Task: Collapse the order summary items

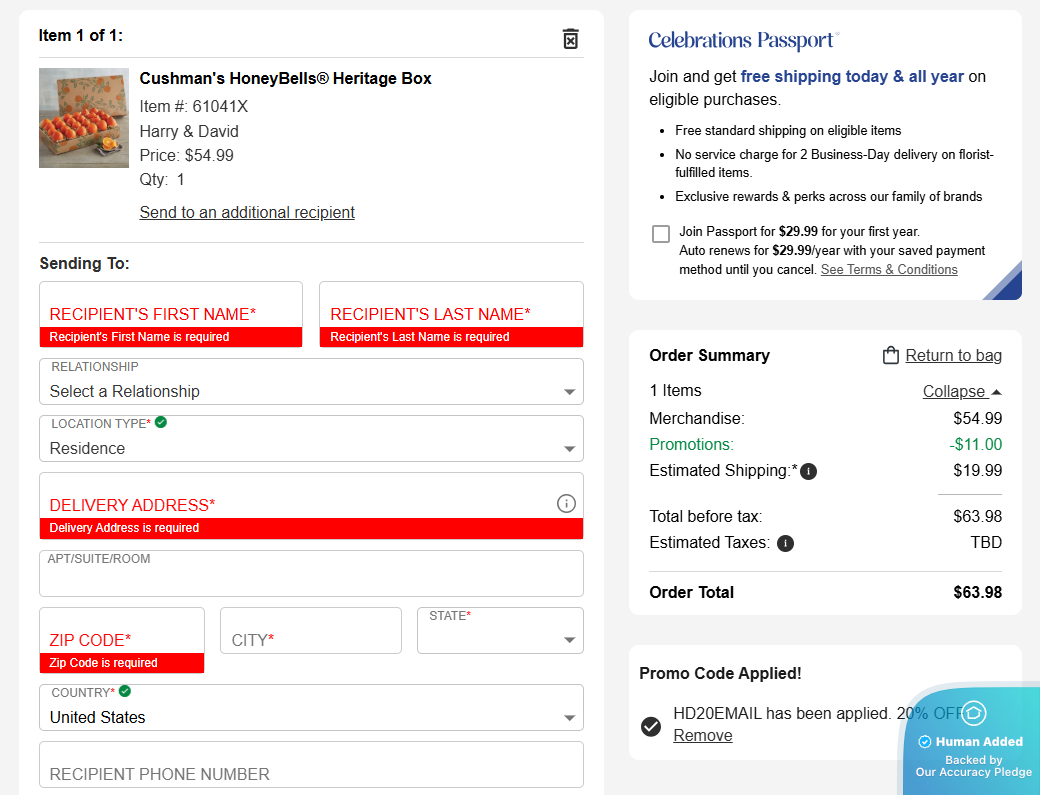Action: click(x=961, y=391)
